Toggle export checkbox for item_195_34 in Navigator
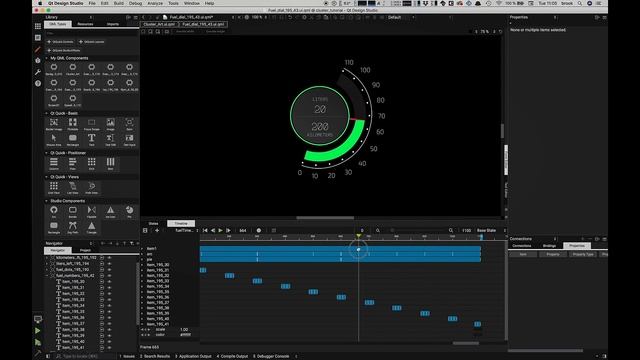The height and width of the screenshot is (360, 640). click(x=102, y=305)
